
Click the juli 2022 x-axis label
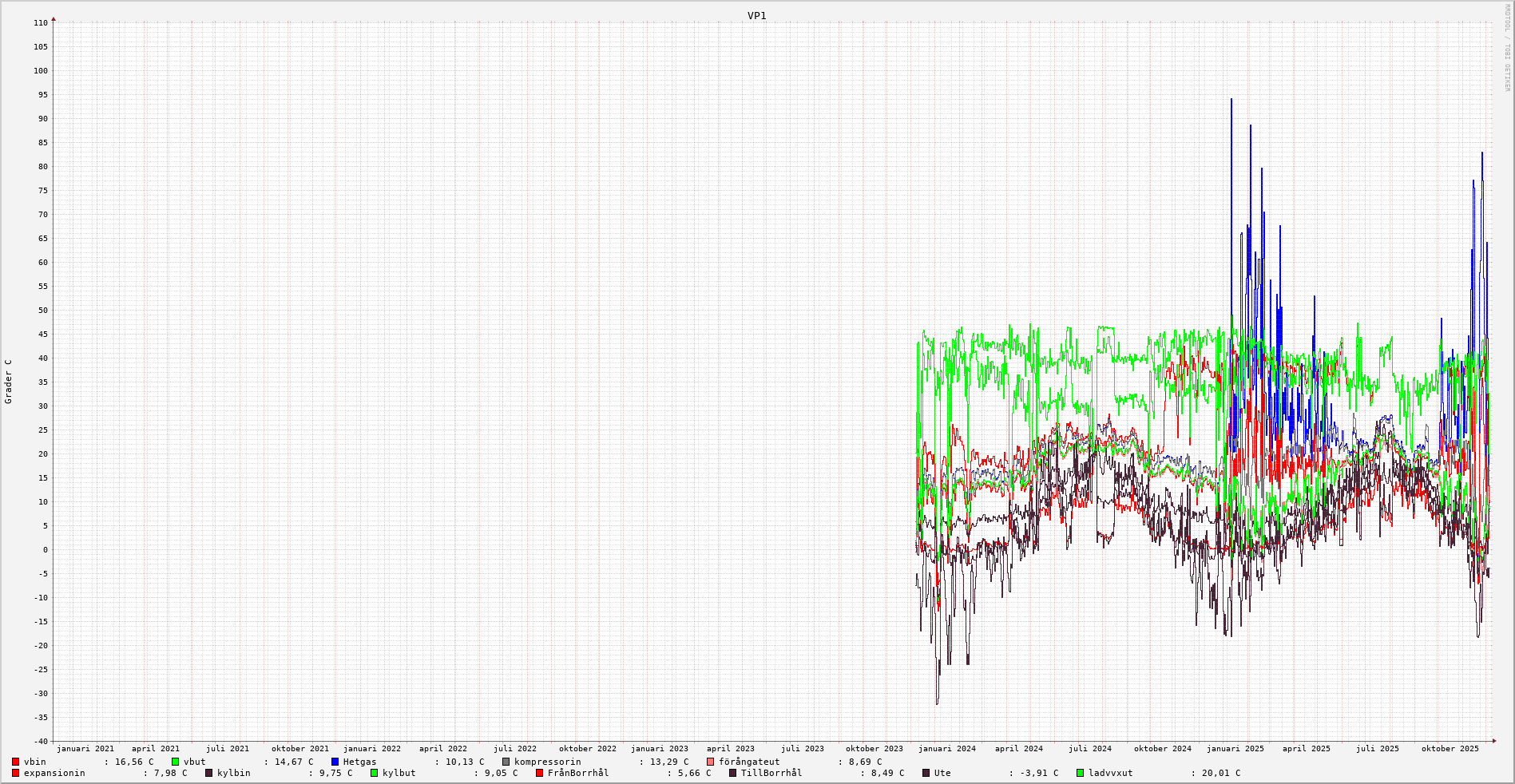coord(515,749)
